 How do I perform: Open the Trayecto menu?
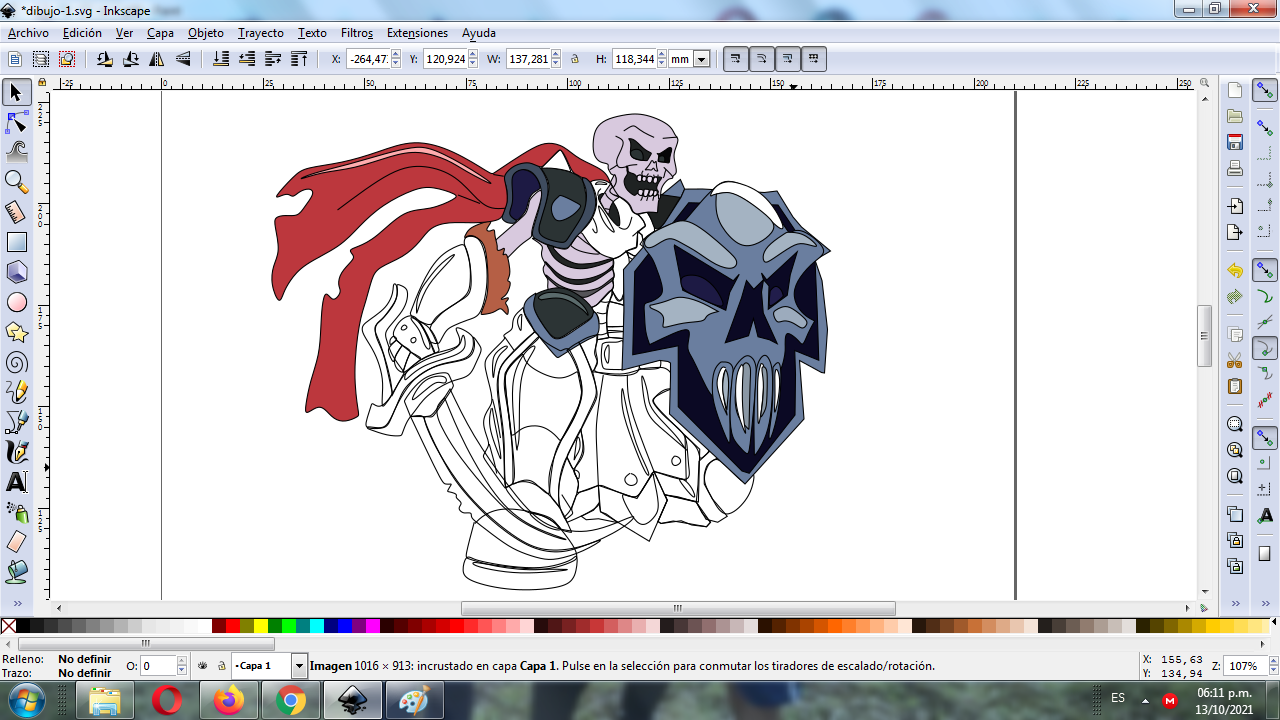pyautogui.click(x=261, y=33)
